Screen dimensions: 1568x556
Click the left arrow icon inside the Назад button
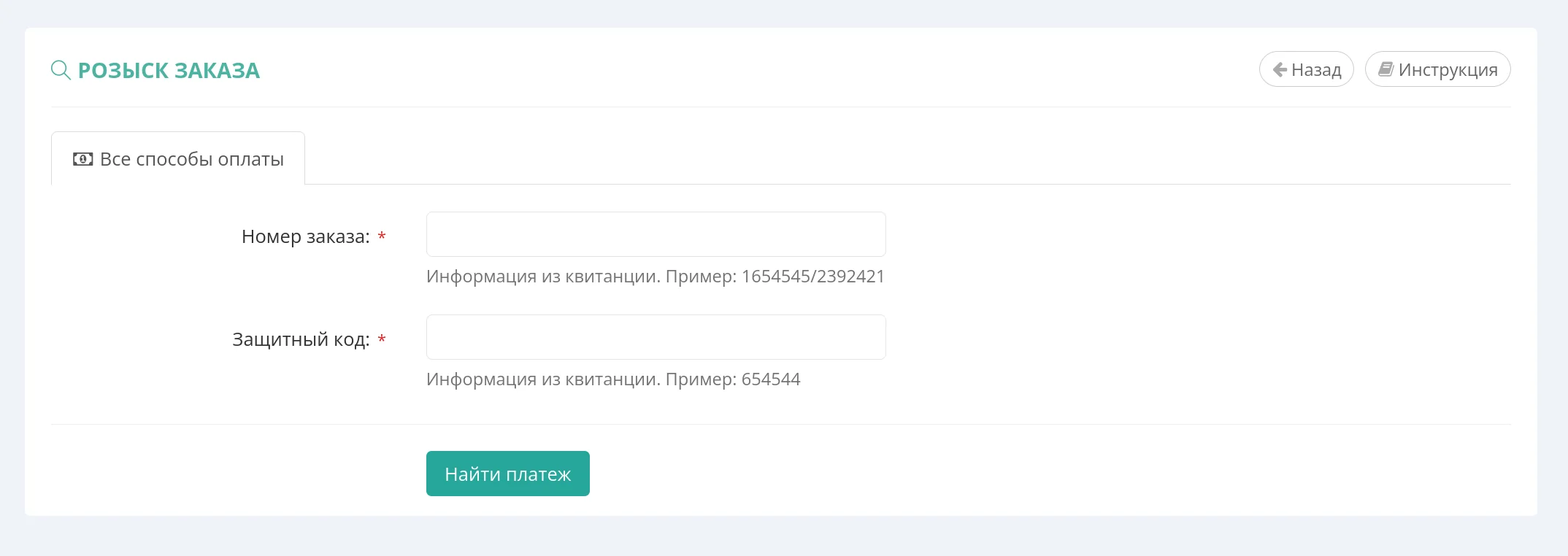(x=1280, y=69)
